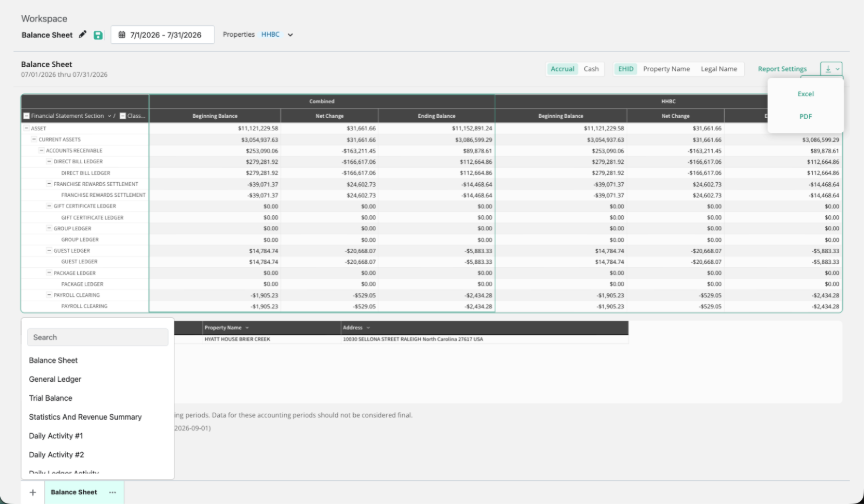Screen dimensions: 864x504
Task: Select the EHID display option
Action: tap(625, 69)
